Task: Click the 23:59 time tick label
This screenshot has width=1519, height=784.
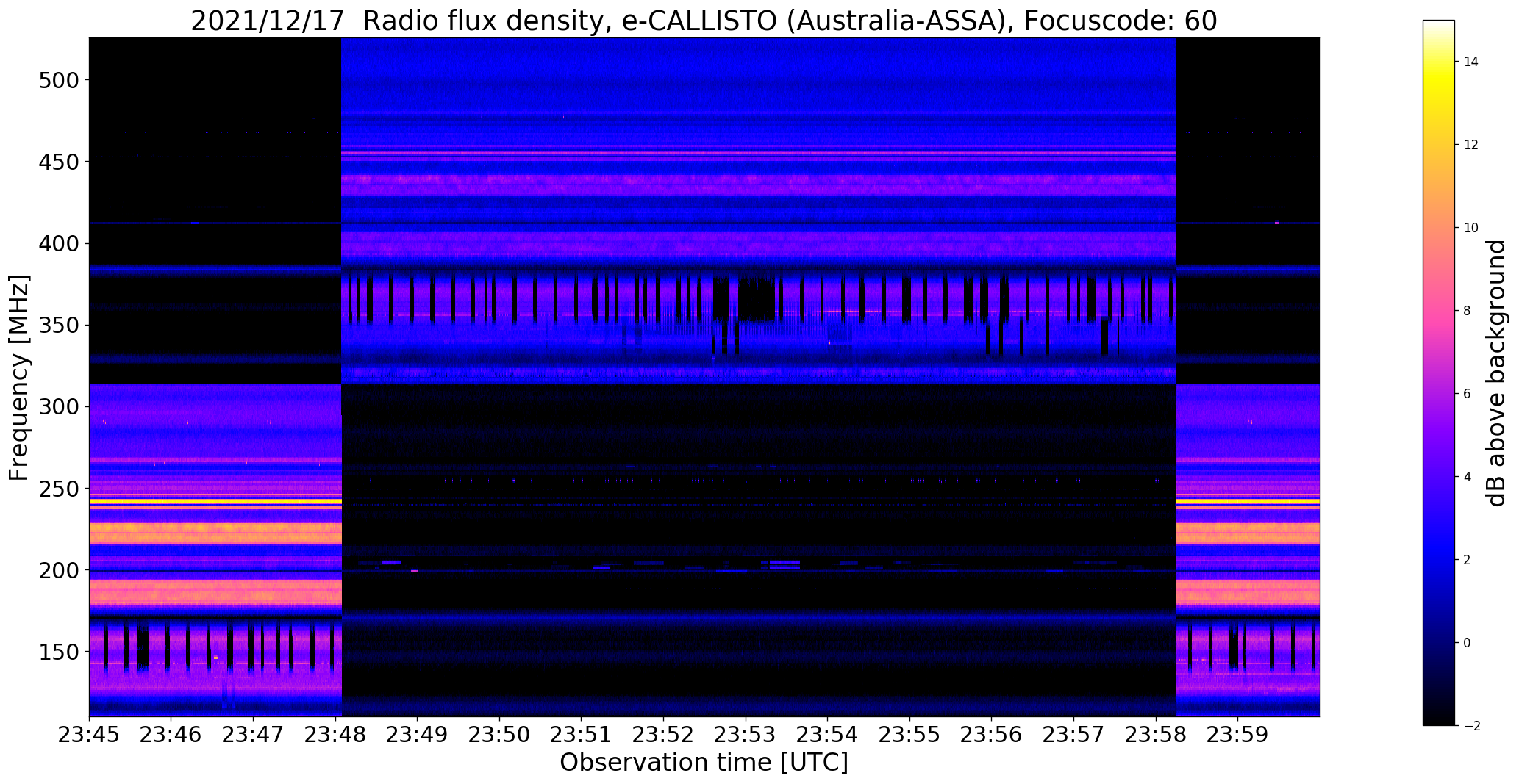Action: [x=1238, y=735]
